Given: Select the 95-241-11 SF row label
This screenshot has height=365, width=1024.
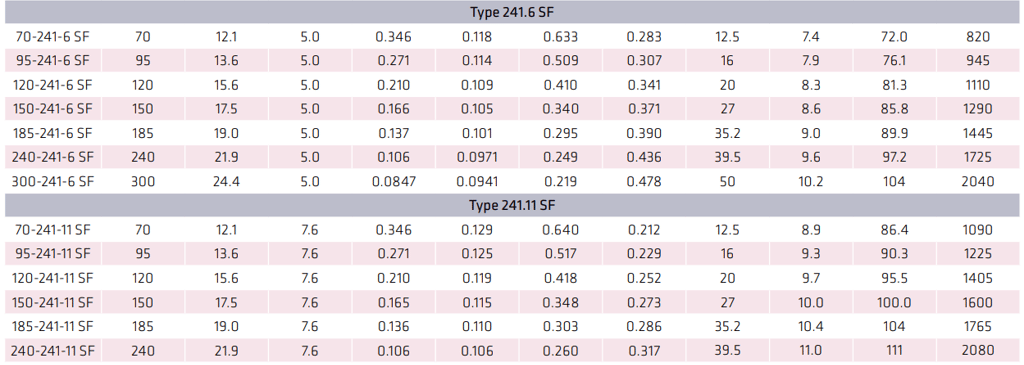Looking at the screenshot, I should point(52,254).
